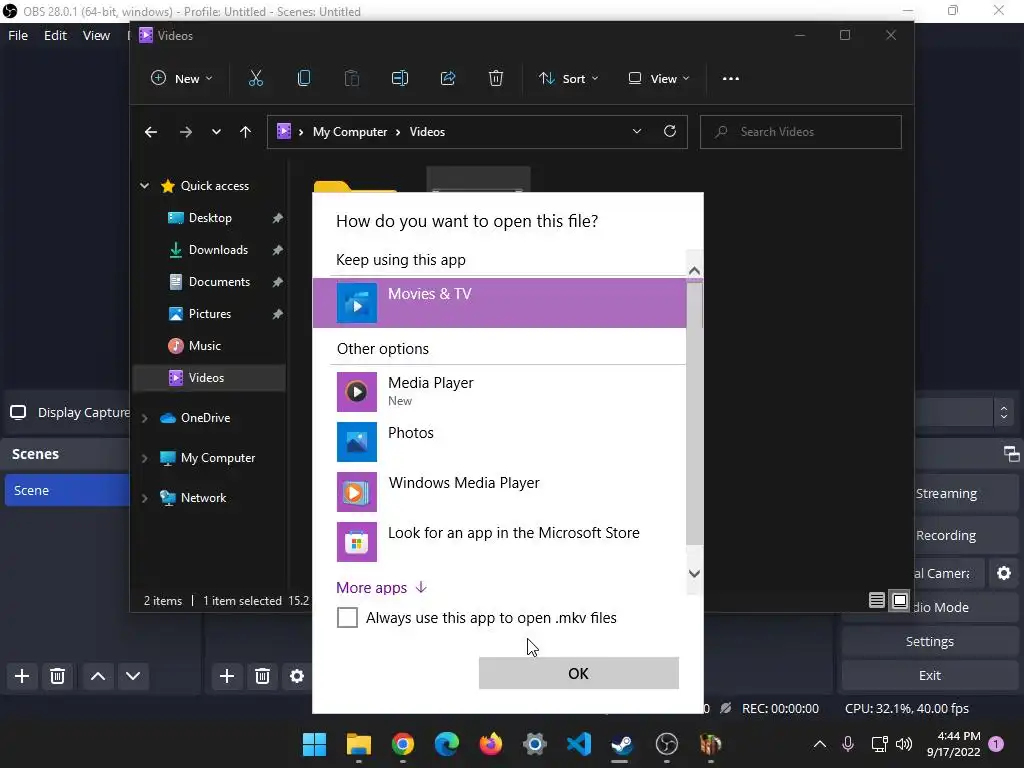
Task: Open OBS View menu
Action: [96, 35]
